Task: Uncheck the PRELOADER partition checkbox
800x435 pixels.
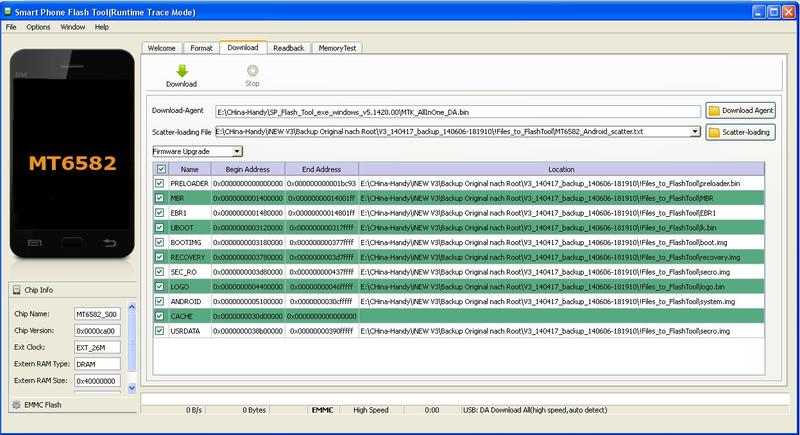Action: tap(160, 184)
